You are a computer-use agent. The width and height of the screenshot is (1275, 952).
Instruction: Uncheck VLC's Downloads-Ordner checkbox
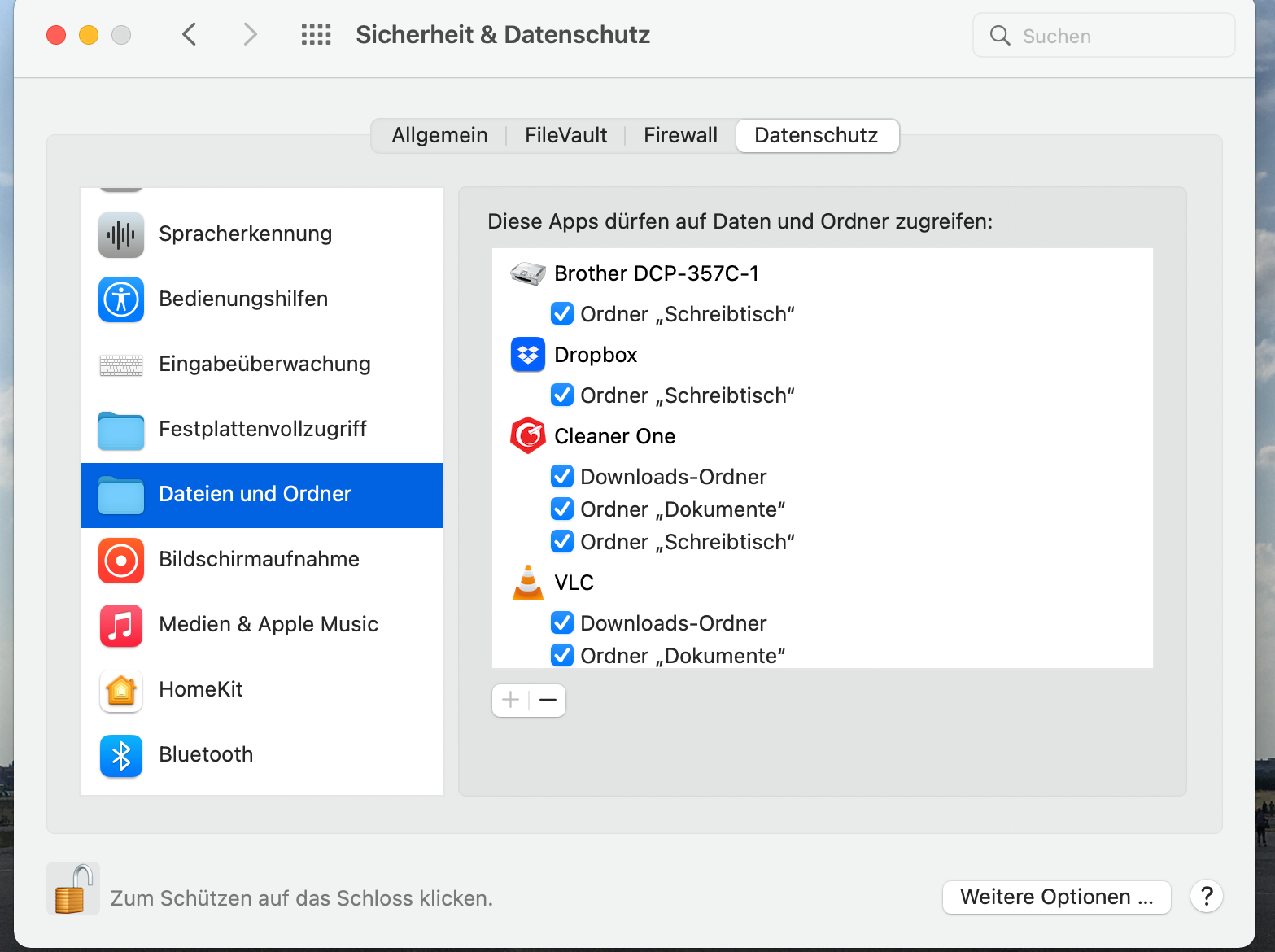tap(562, 622)
